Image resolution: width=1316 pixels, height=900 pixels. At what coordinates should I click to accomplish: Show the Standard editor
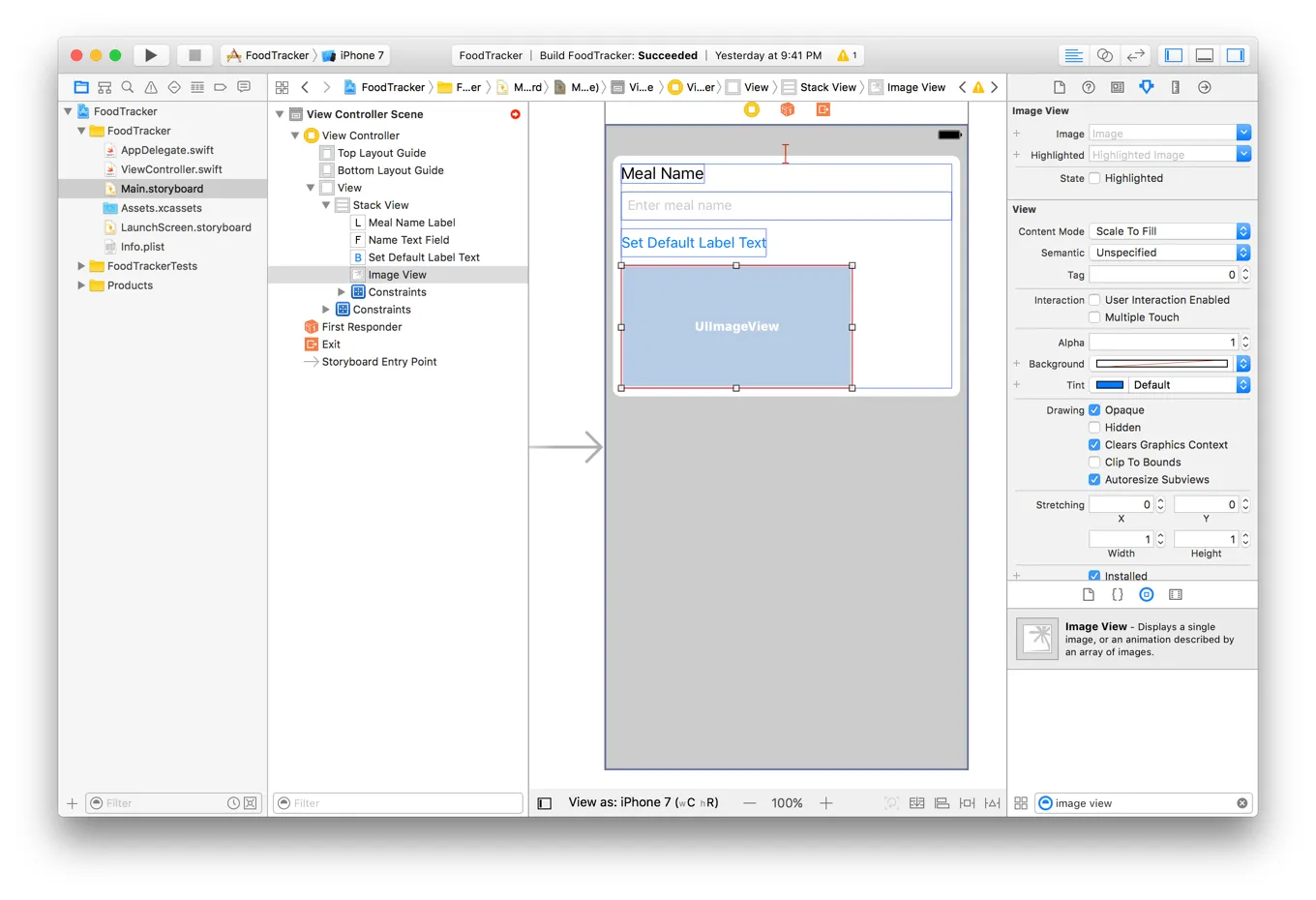click(1073, 55)
